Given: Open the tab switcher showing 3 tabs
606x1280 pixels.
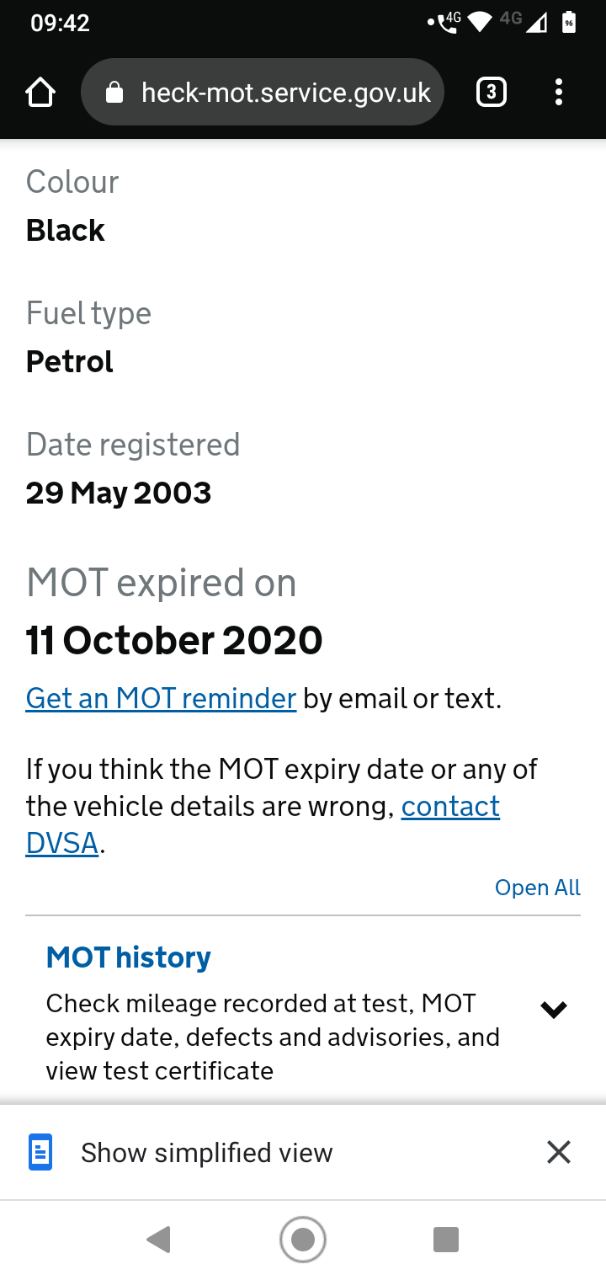Looking at the screenshot, I should [490, 93].
